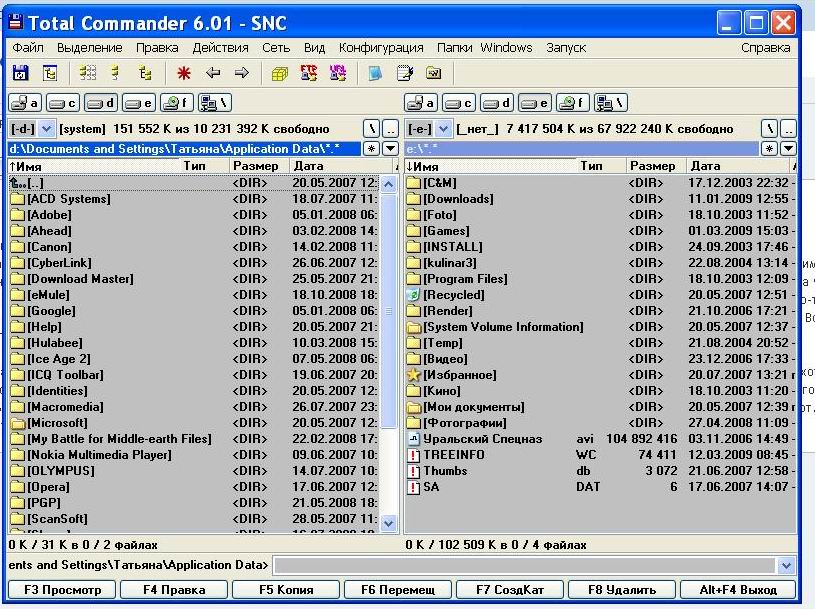The height and width of the screenshot is (609, 815).
Task: Select [Download Master] folder in left panel
Action: (194, 279)
